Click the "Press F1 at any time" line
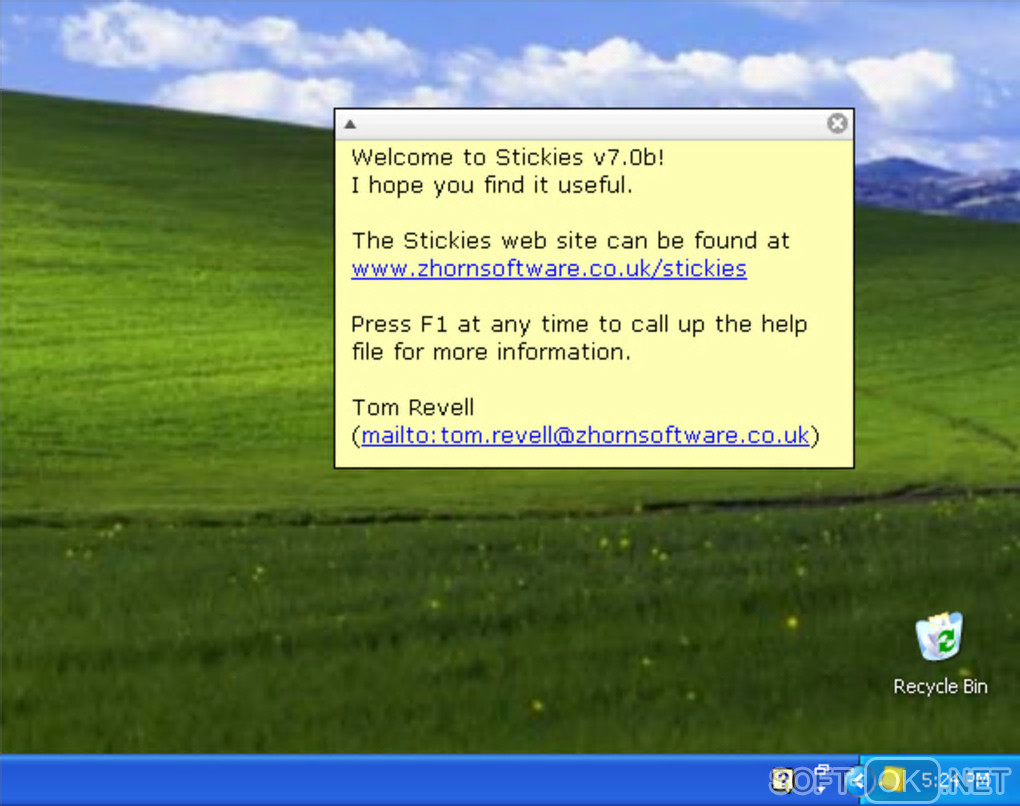Viewport: 1020px width, 806px height. point(579,324)
